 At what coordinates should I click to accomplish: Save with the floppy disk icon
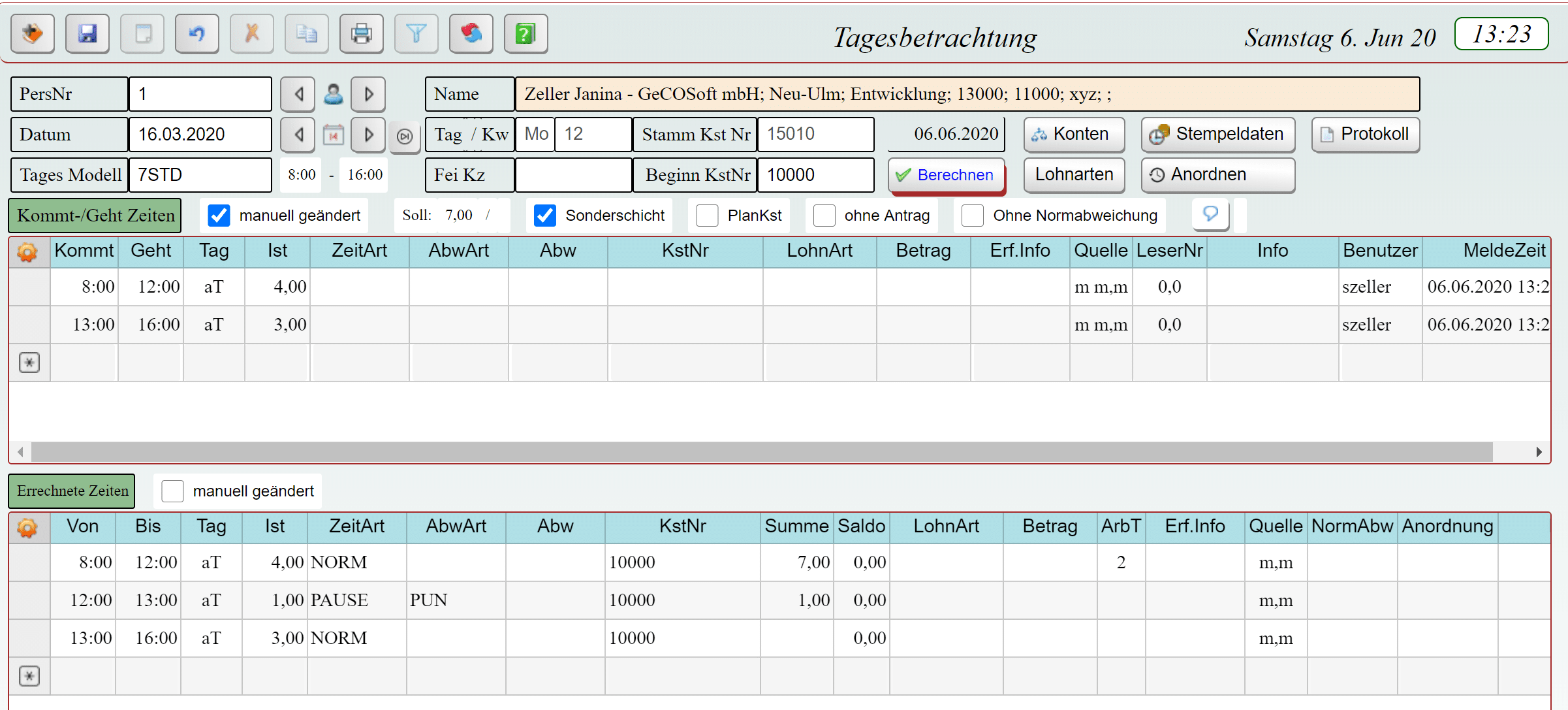(87, 34)
